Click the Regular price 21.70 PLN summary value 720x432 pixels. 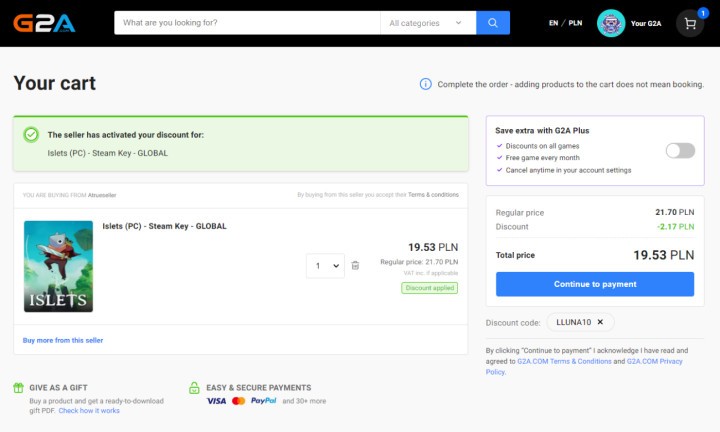coord(675,212)
